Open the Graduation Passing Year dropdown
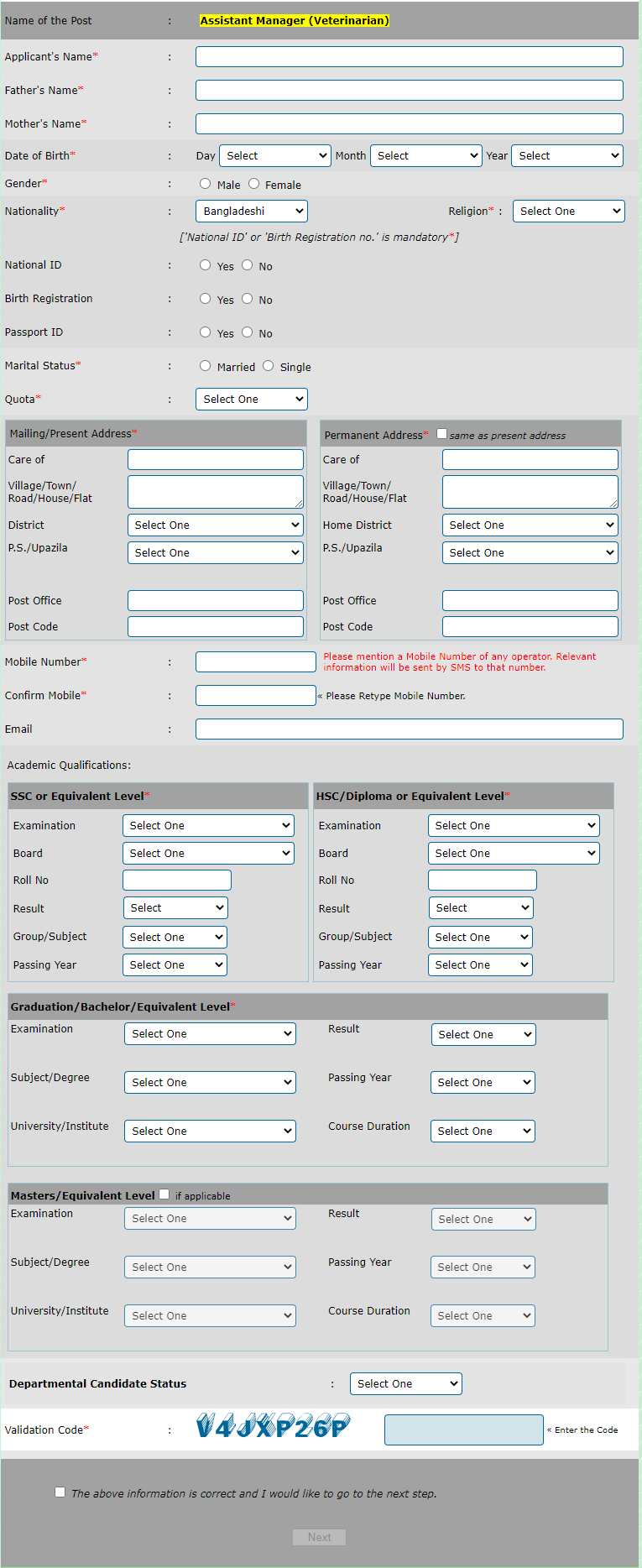 coord(483,1083)
